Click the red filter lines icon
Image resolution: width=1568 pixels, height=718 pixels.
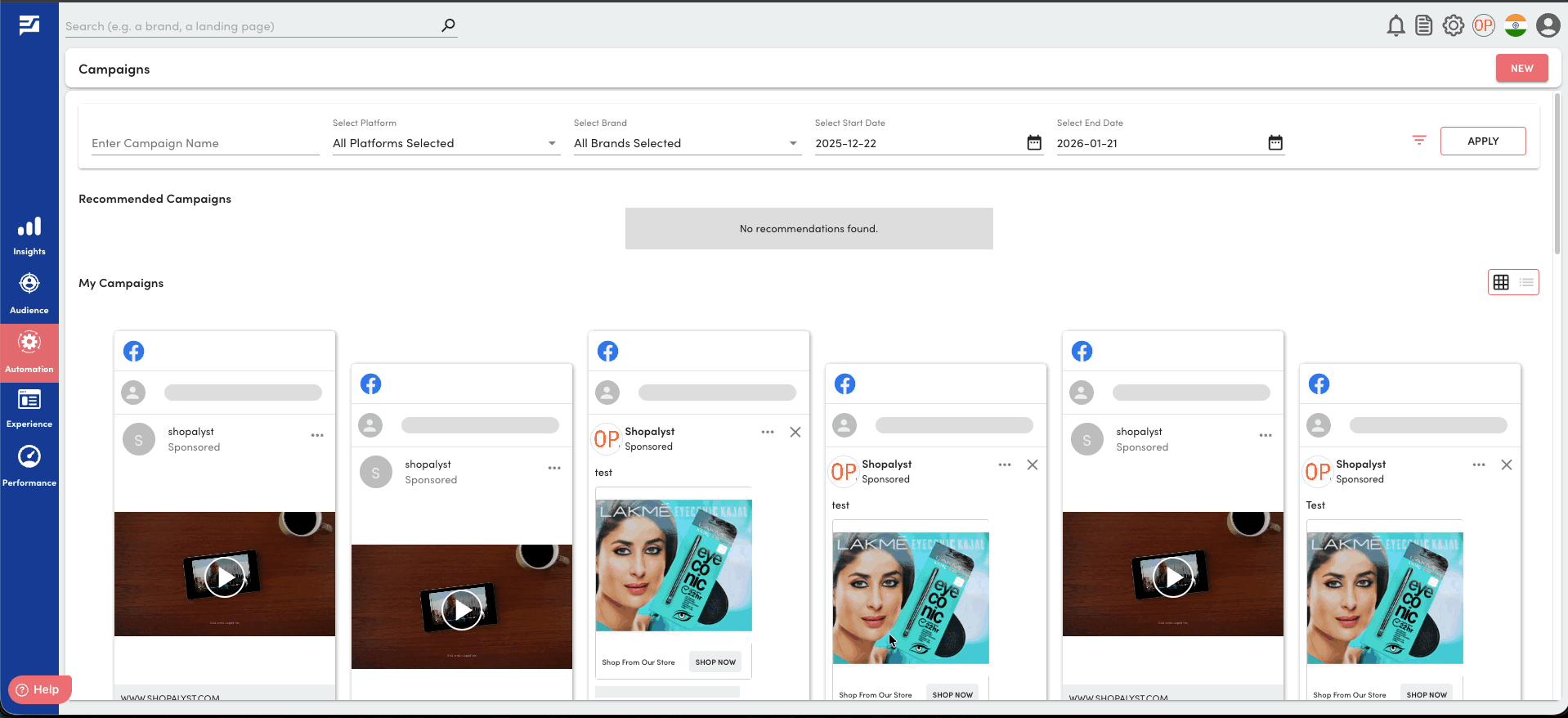(1419, 141)
